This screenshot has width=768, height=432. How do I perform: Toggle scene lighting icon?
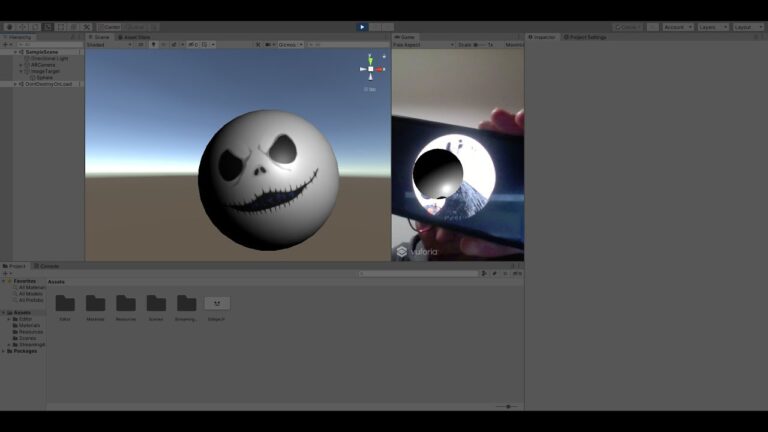(153, 45)
